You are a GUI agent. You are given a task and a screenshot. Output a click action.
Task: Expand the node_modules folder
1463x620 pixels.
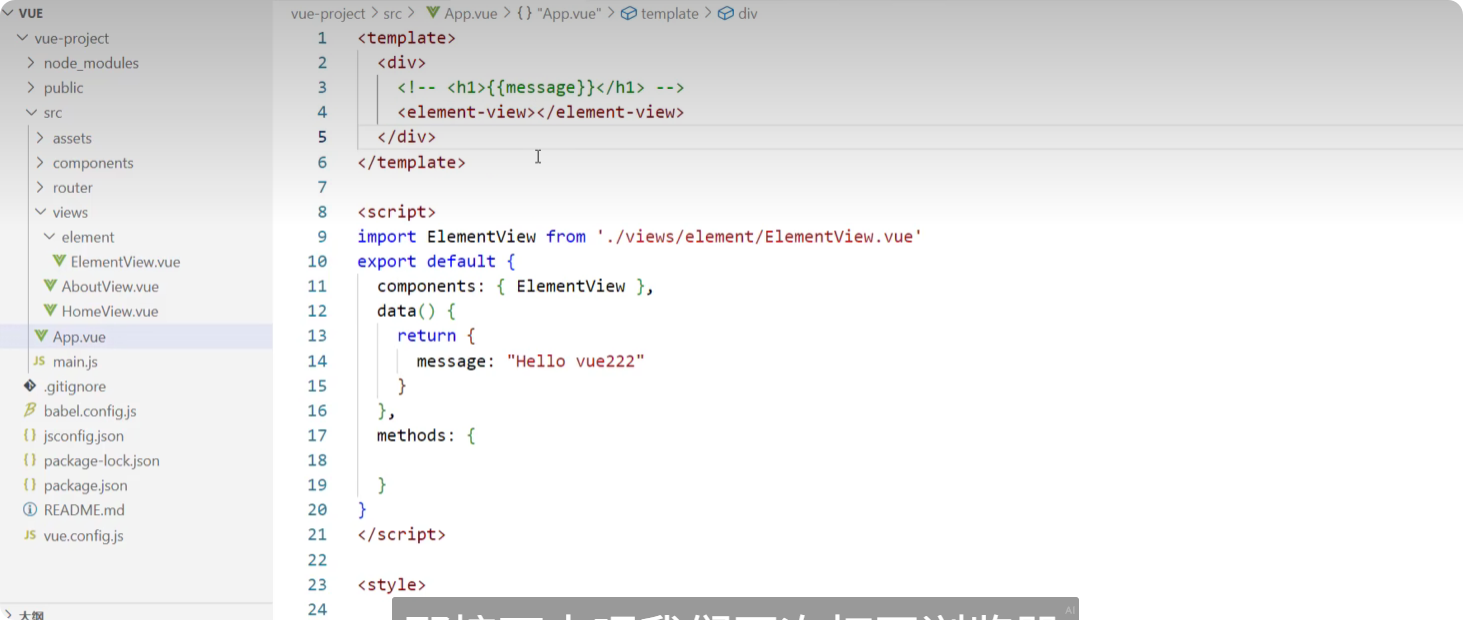(x=31, y=63)
